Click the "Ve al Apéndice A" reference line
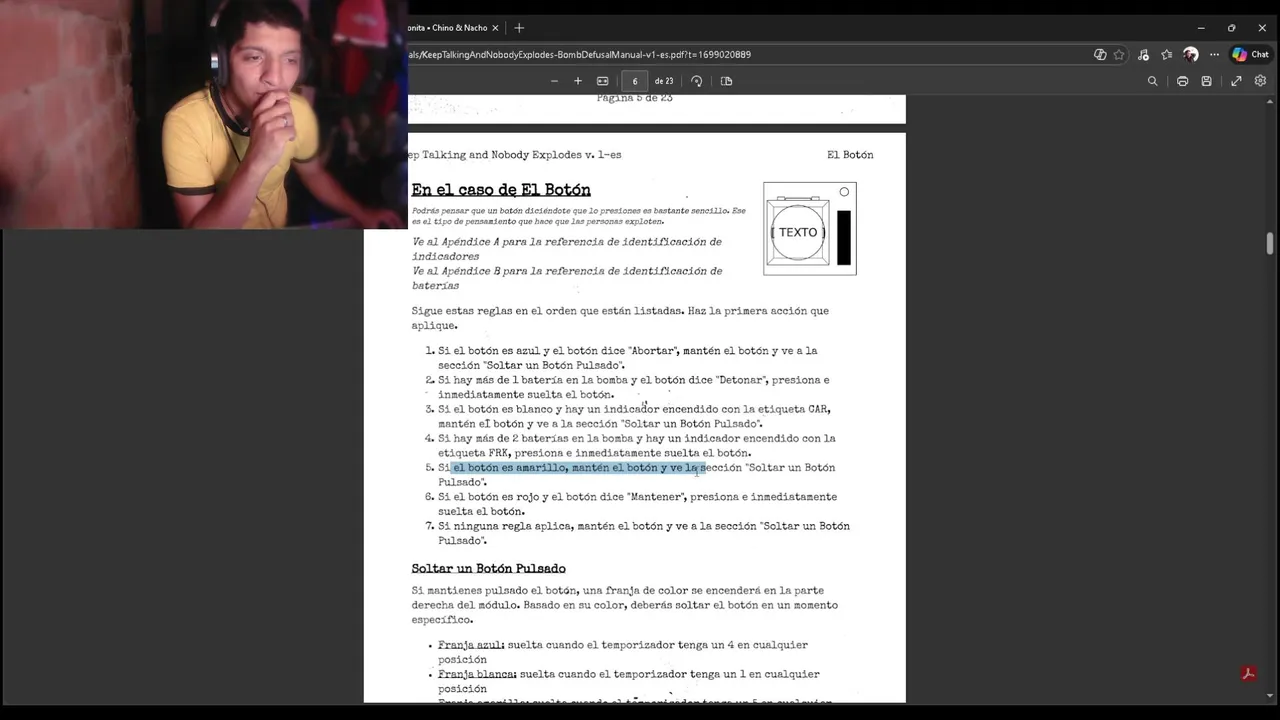This screenshot has height=720, width=1280. click(567, 249)
